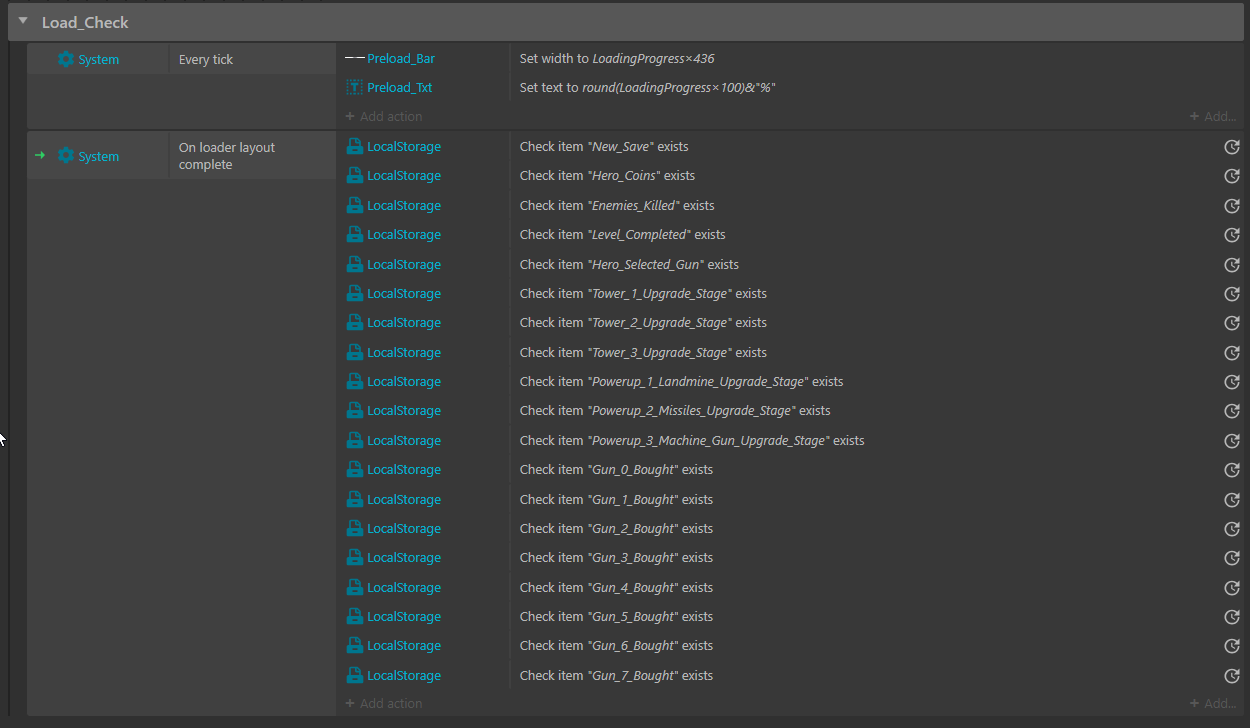Screen dimensions: 1250x728
Task: Click the Preload_Bar object icon
Action: [354, 59]
